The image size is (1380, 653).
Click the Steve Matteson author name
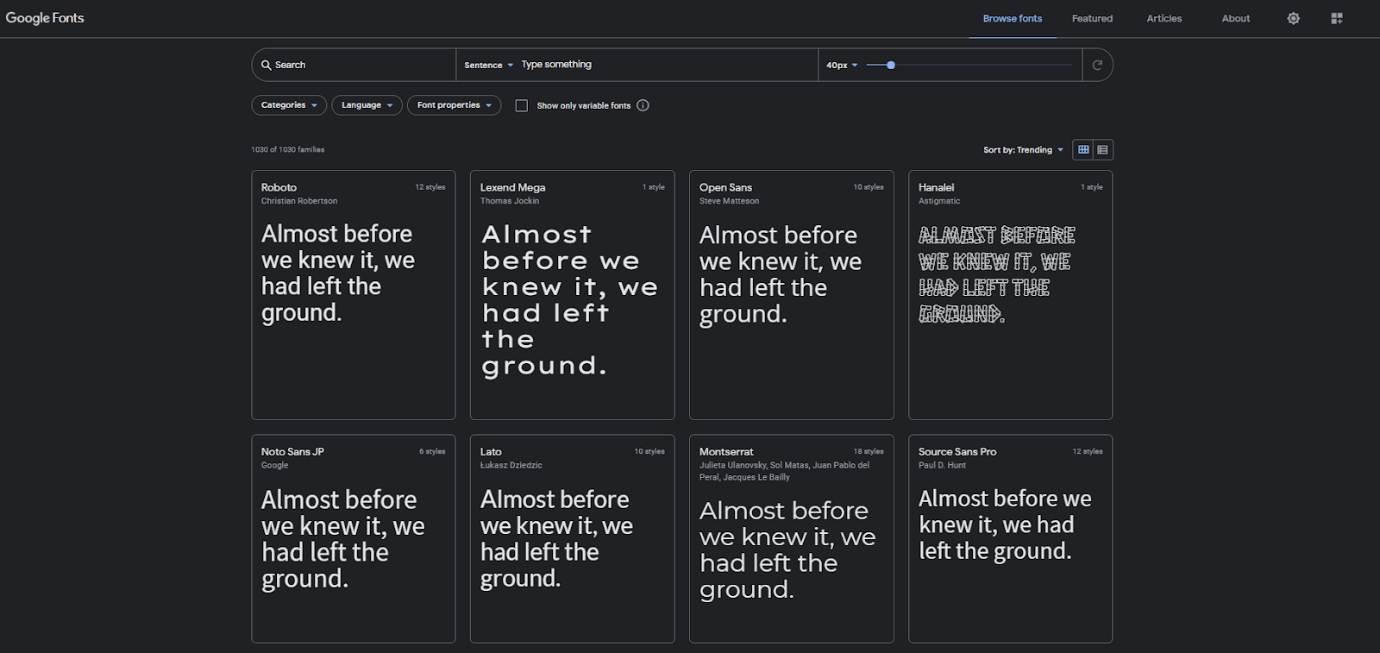pos(729,201)
